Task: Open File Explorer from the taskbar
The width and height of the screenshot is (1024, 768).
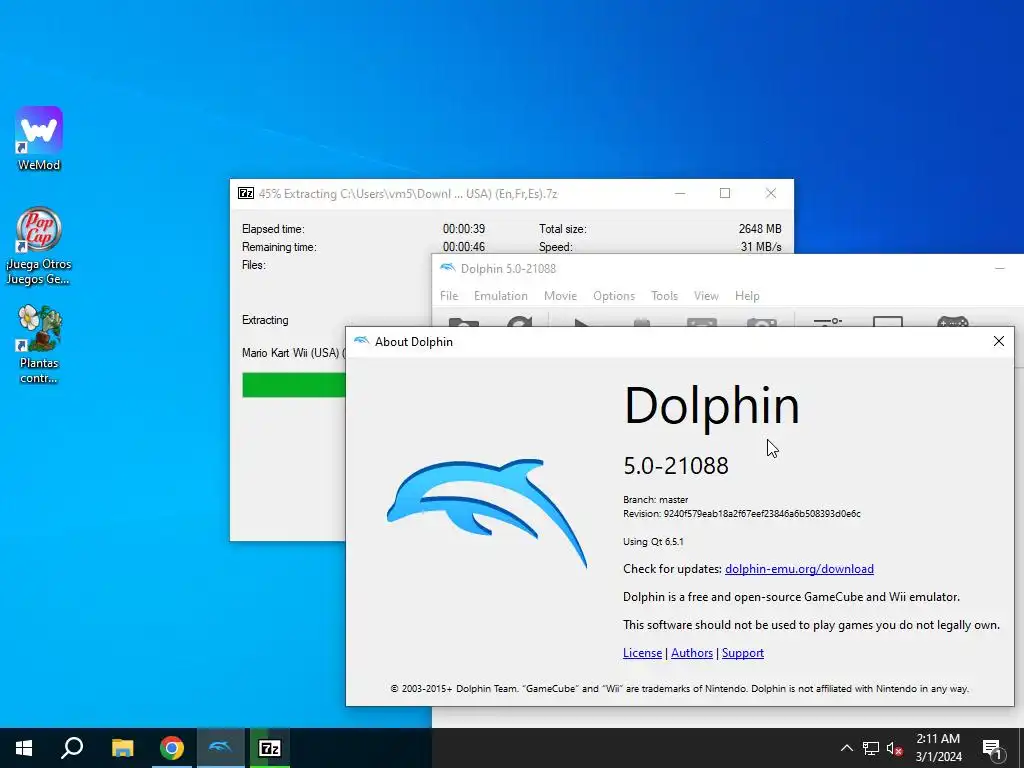Action: [122, 748]
